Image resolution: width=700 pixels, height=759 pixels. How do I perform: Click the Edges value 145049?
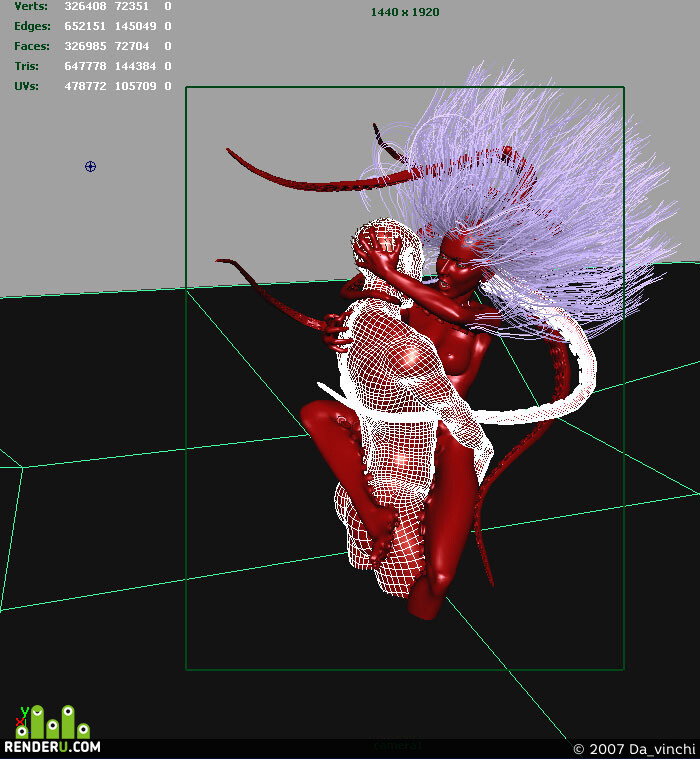[x=136, y=26]
